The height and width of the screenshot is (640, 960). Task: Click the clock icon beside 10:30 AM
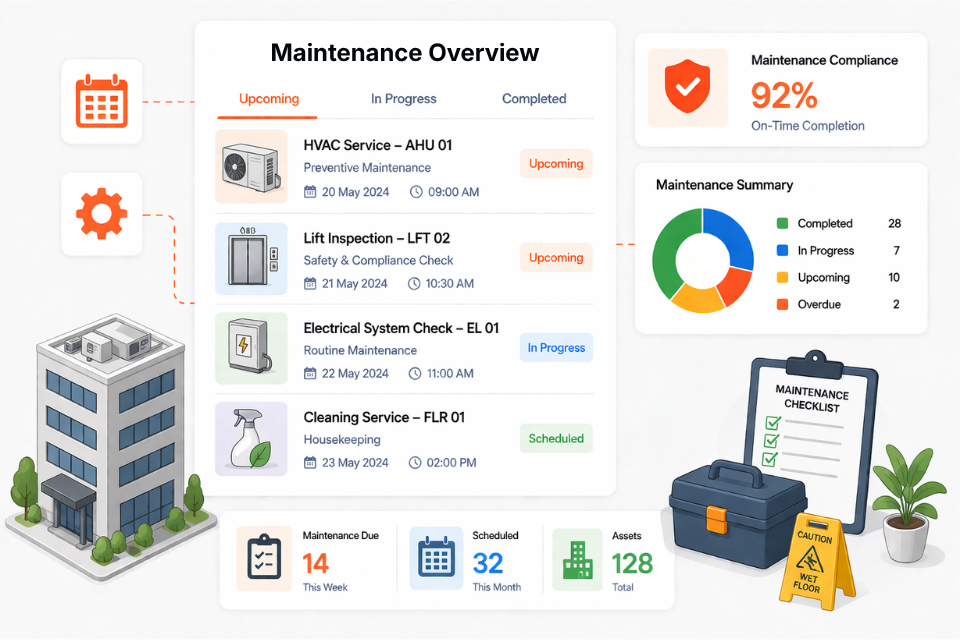414,284
